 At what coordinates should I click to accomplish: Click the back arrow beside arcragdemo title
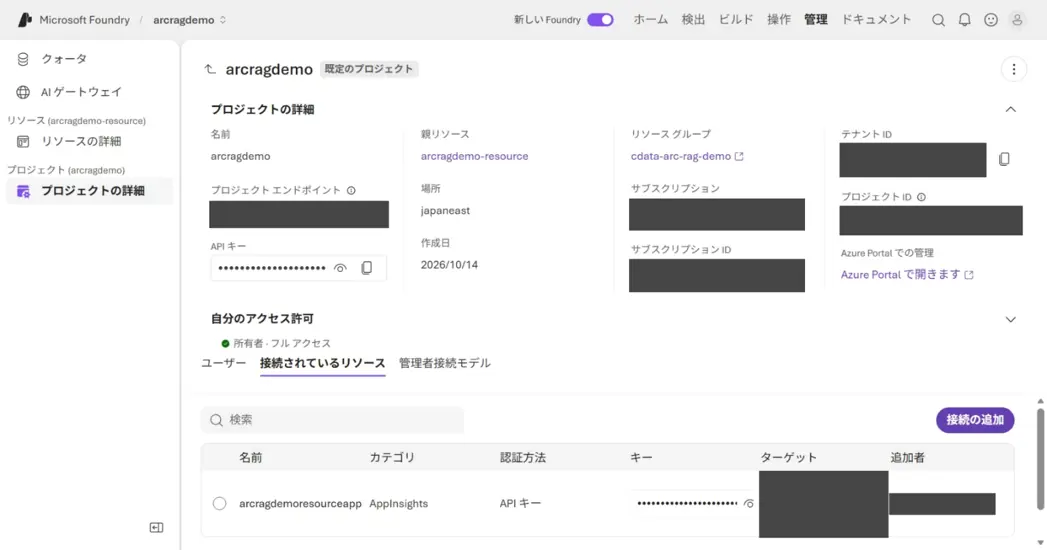coord(210,69)
